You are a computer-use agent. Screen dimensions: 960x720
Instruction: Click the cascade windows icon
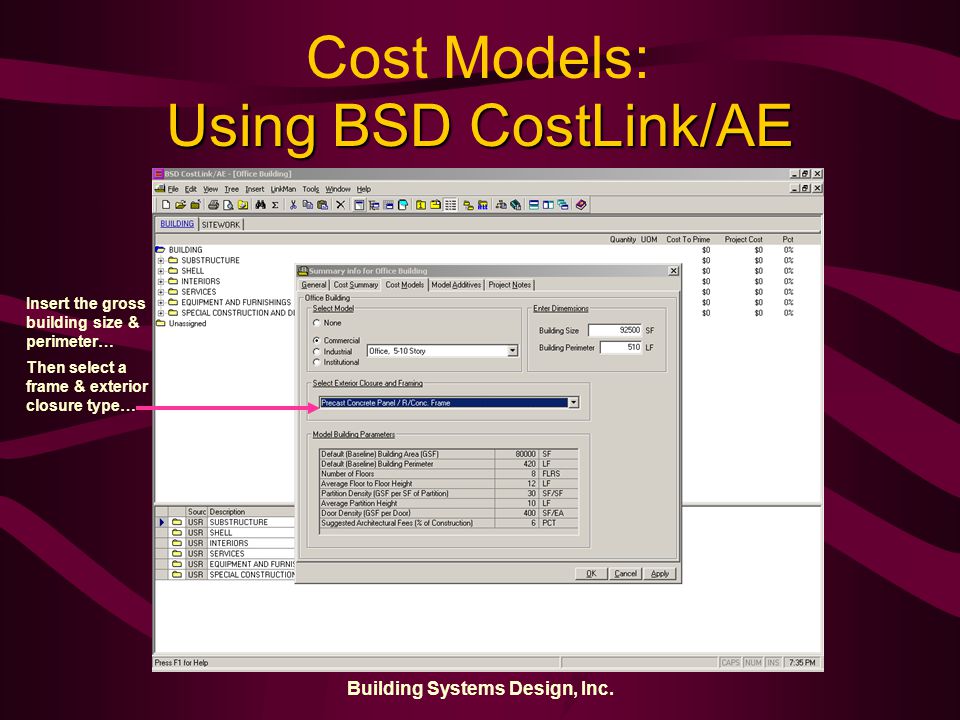563,204
